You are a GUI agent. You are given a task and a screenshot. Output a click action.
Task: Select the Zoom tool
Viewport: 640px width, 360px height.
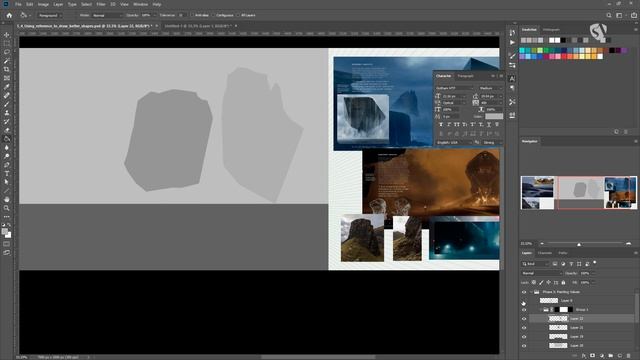7,208
